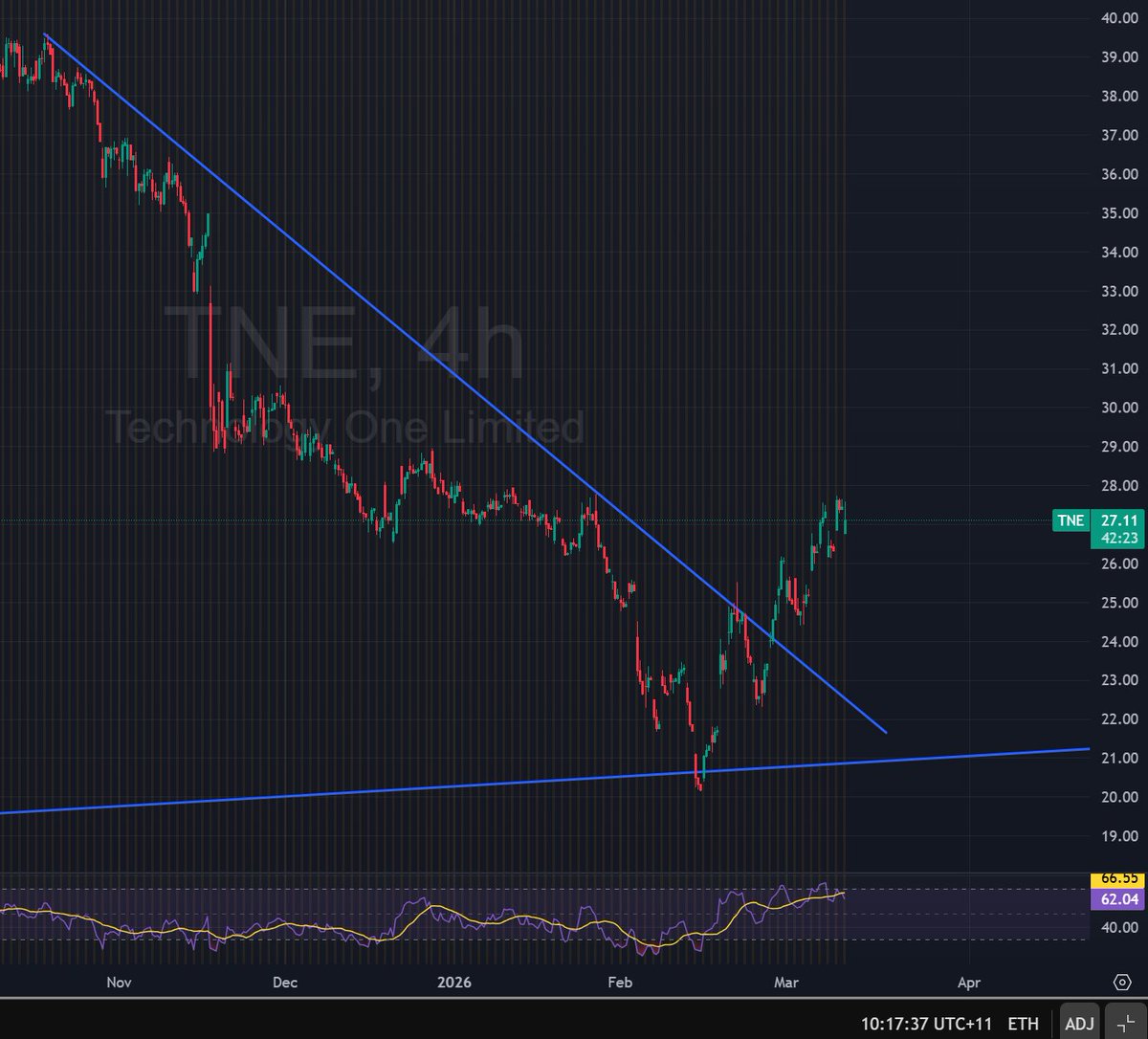Open chart settings hexagon gear icon
The width and height of the screenshot is (1148, 1039).
[1122, 983]
